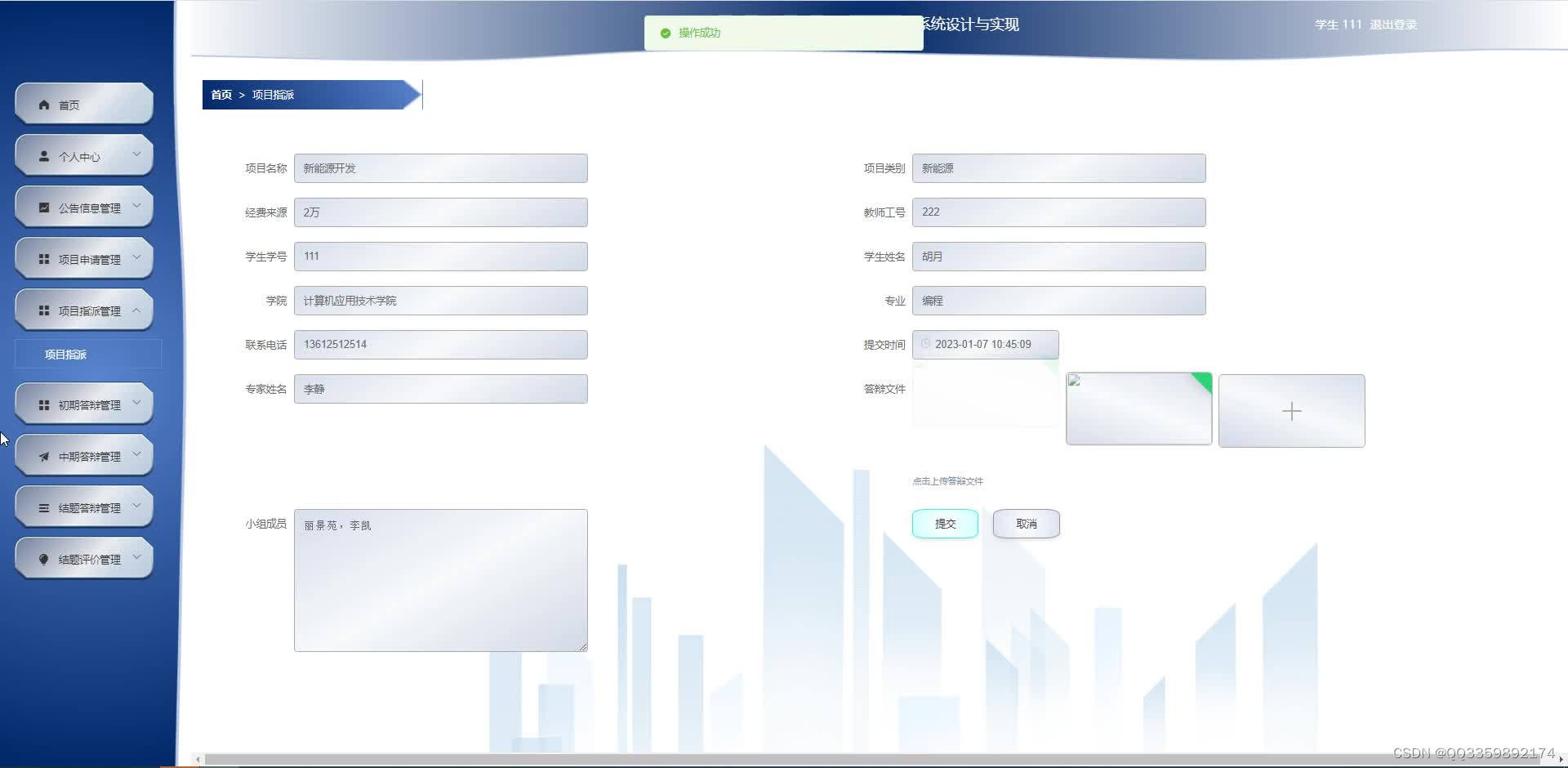
Task: Click the plus icon to upload 答辩文件
Action: pos(1291,411)
